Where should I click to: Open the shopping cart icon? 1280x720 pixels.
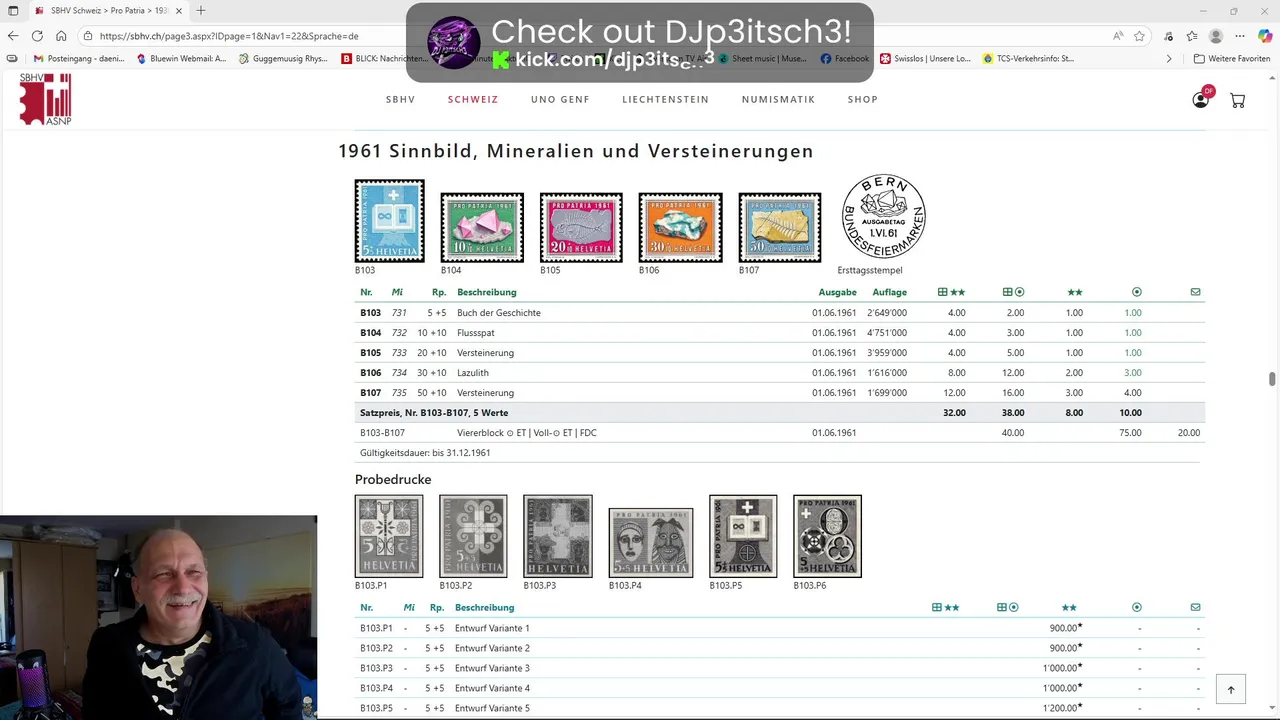pyautogui.click(x=1237, y=100)
